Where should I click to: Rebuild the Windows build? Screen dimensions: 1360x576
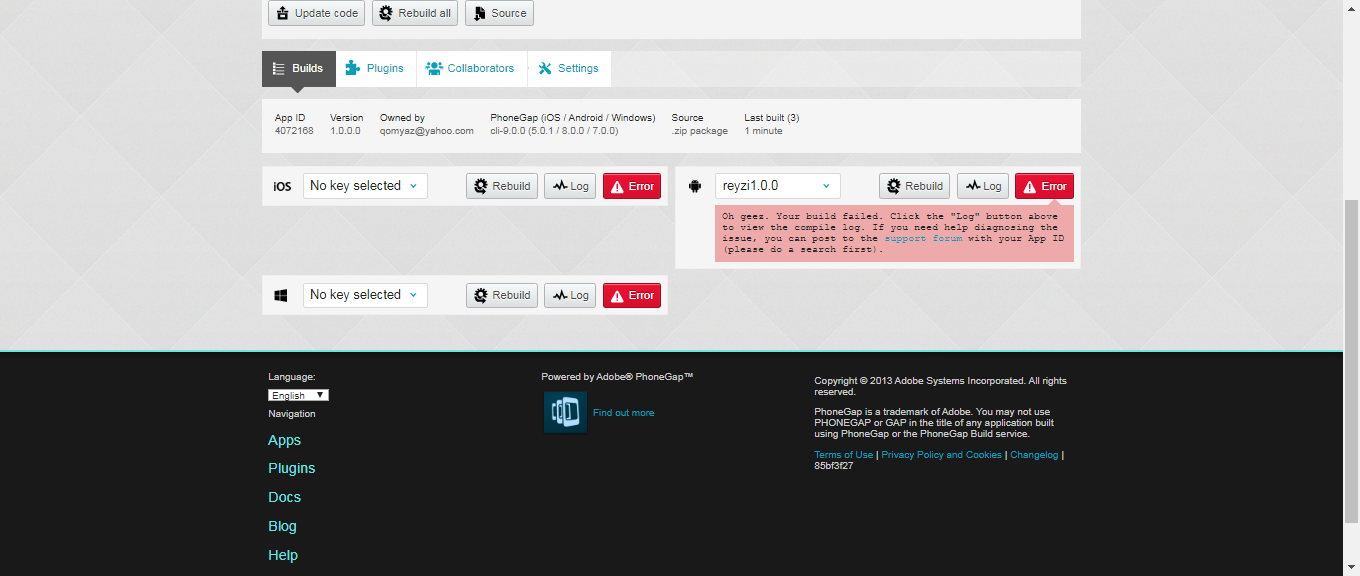click(x=502, y=295)
